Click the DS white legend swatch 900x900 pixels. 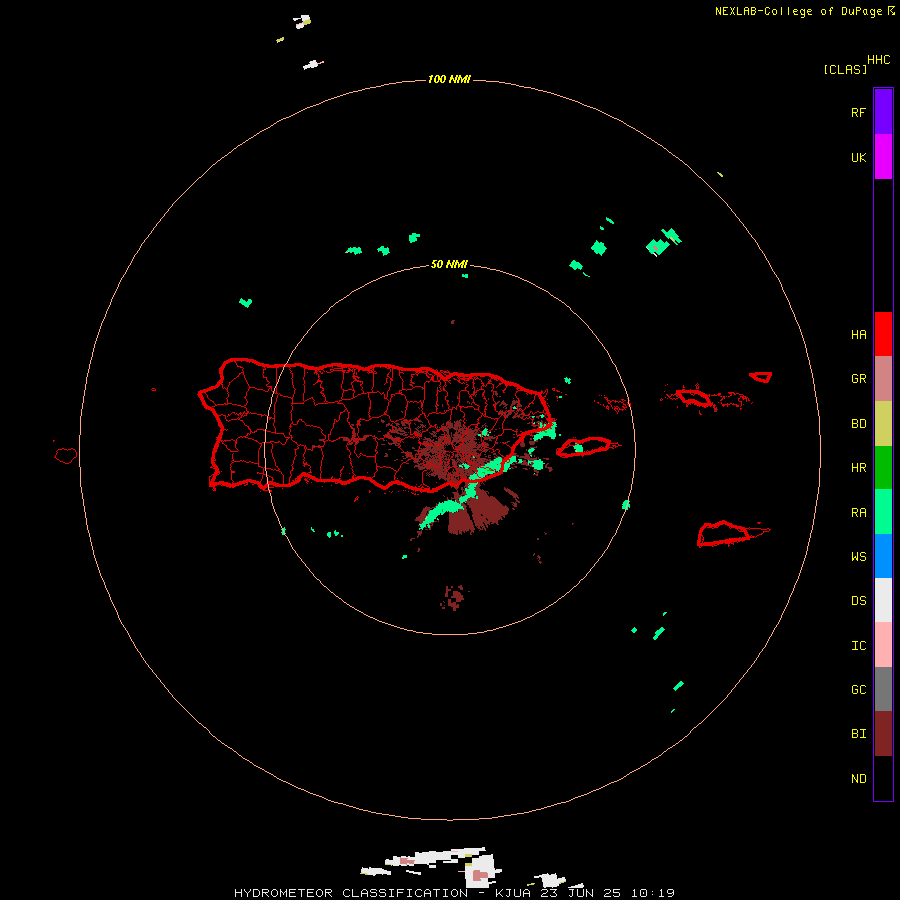(x=883, y=600)
